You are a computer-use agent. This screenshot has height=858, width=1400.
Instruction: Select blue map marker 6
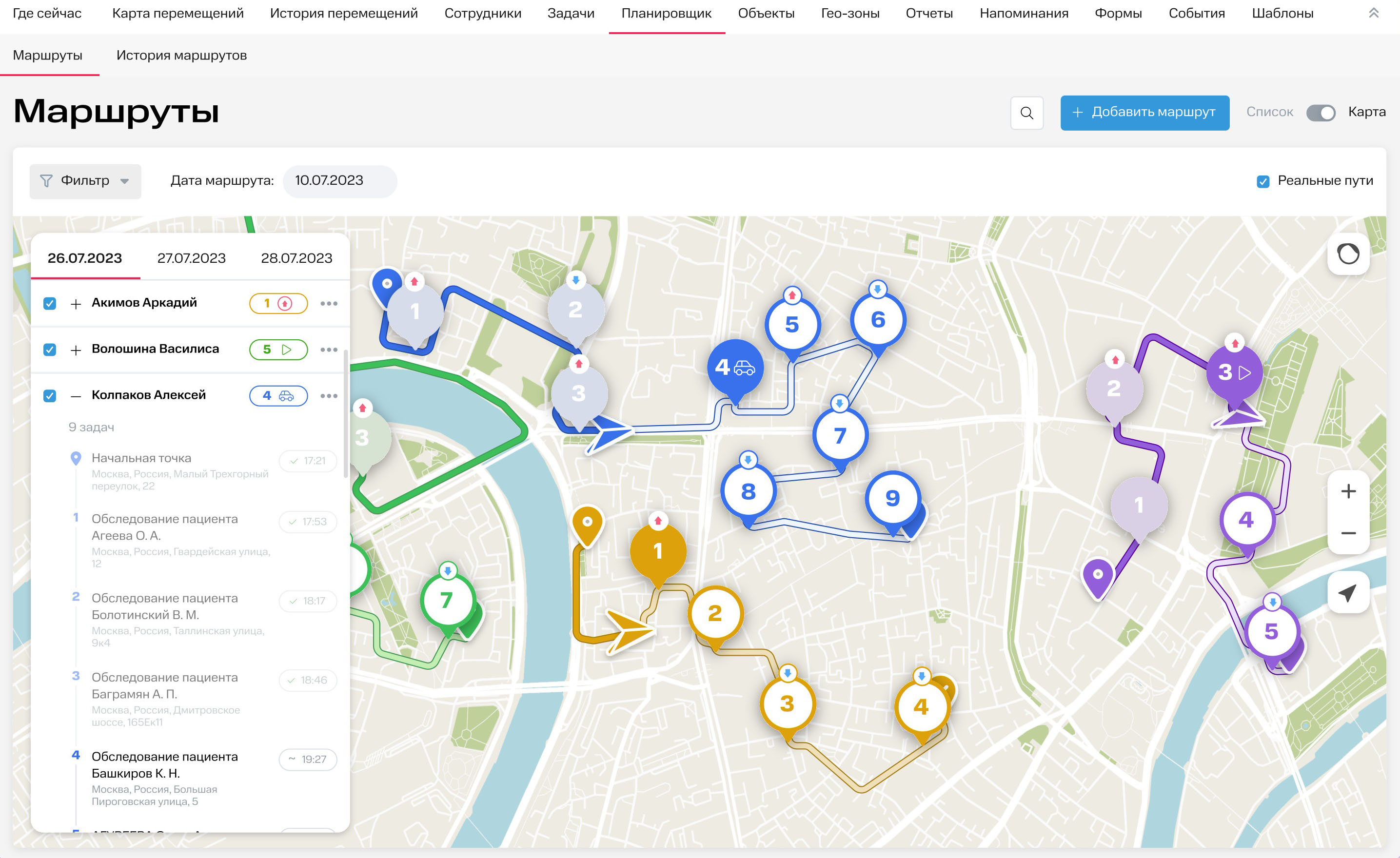[x=878, y=319]
